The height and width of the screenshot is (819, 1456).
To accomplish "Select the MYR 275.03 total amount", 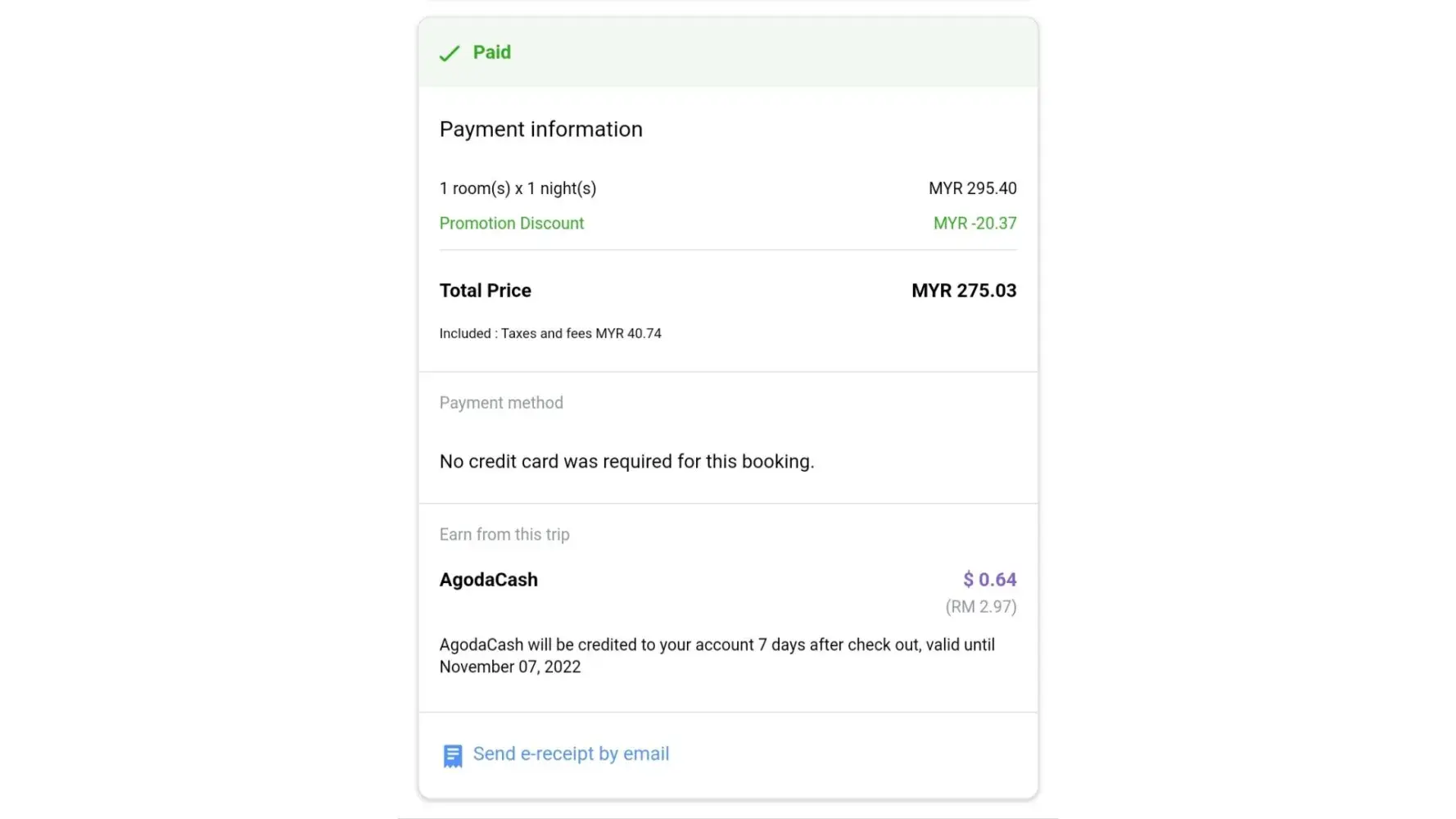I will click(x=963, y=291).
